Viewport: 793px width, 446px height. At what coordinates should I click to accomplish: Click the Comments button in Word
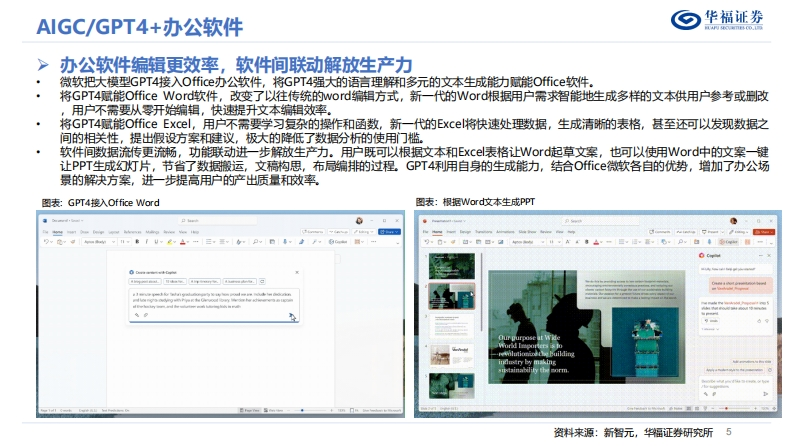313,232
